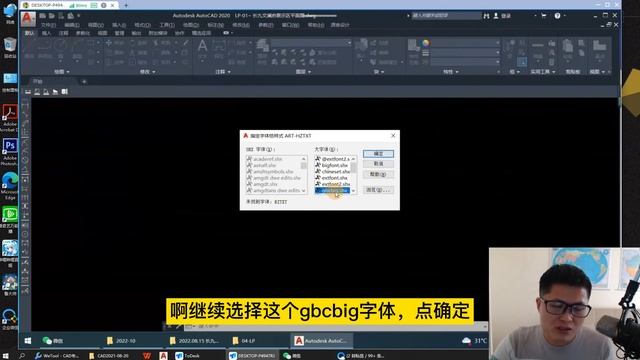Open CAD2021-08-20 folder in local taskbar
This screenshot has height=360, width=640.
109,356
